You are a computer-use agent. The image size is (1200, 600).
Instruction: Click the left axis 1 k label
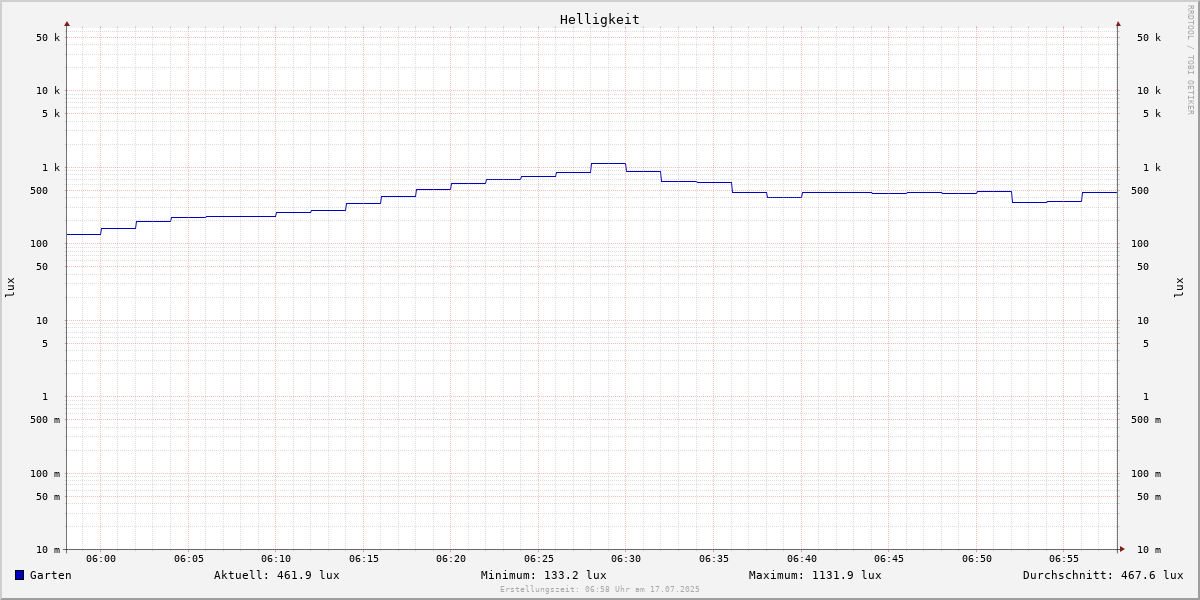pos(51,168)
